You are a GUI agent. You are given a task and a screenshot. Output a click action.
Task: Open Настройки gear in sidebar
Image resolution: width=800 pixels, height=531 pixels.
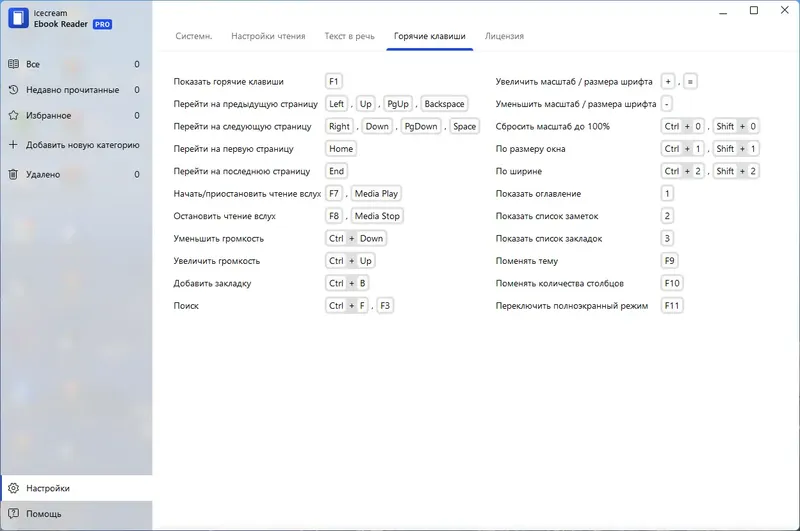coord(76,488)
